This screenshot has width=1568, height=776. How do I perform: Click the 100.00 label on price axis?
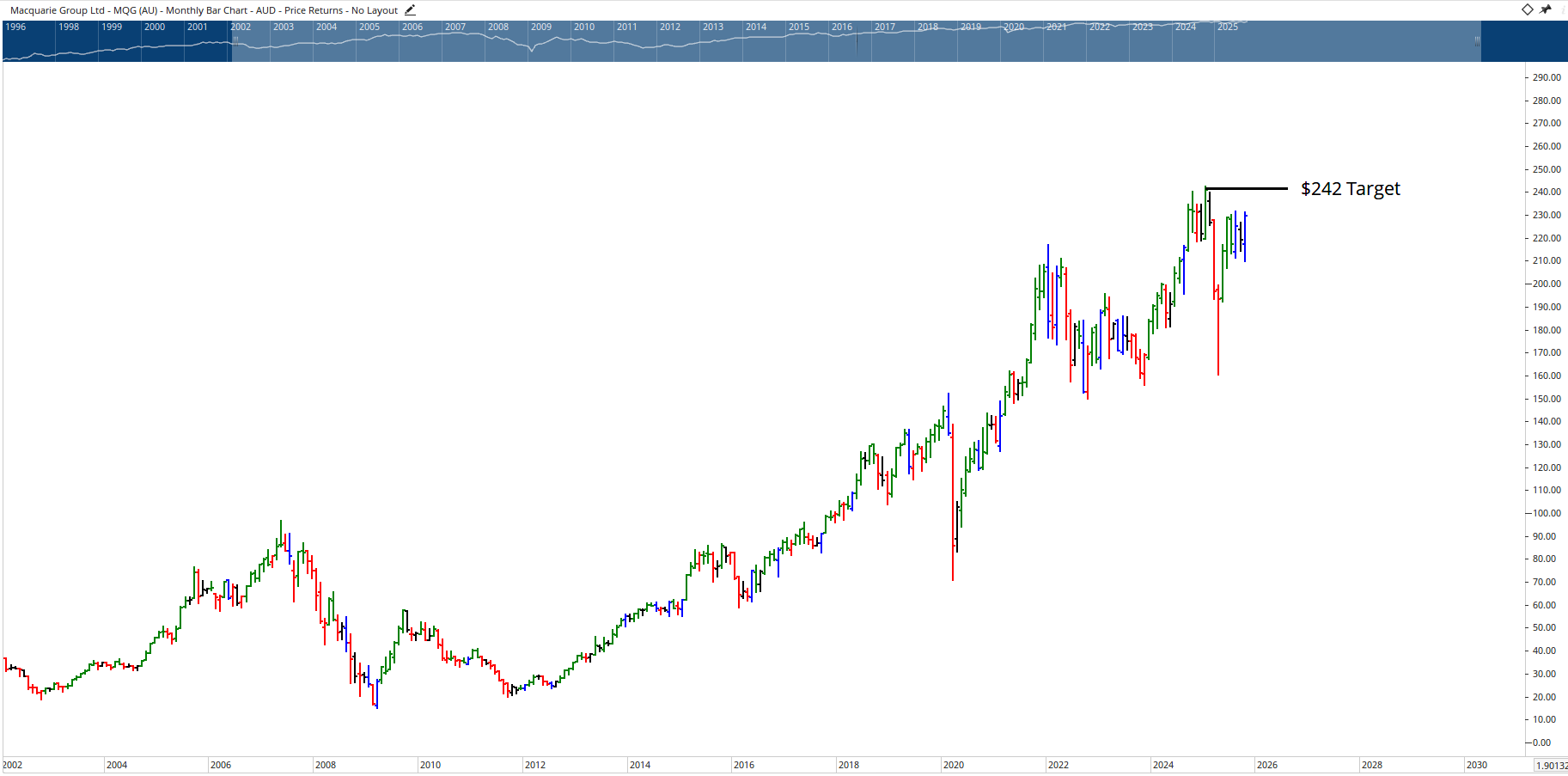point(1547,513)
